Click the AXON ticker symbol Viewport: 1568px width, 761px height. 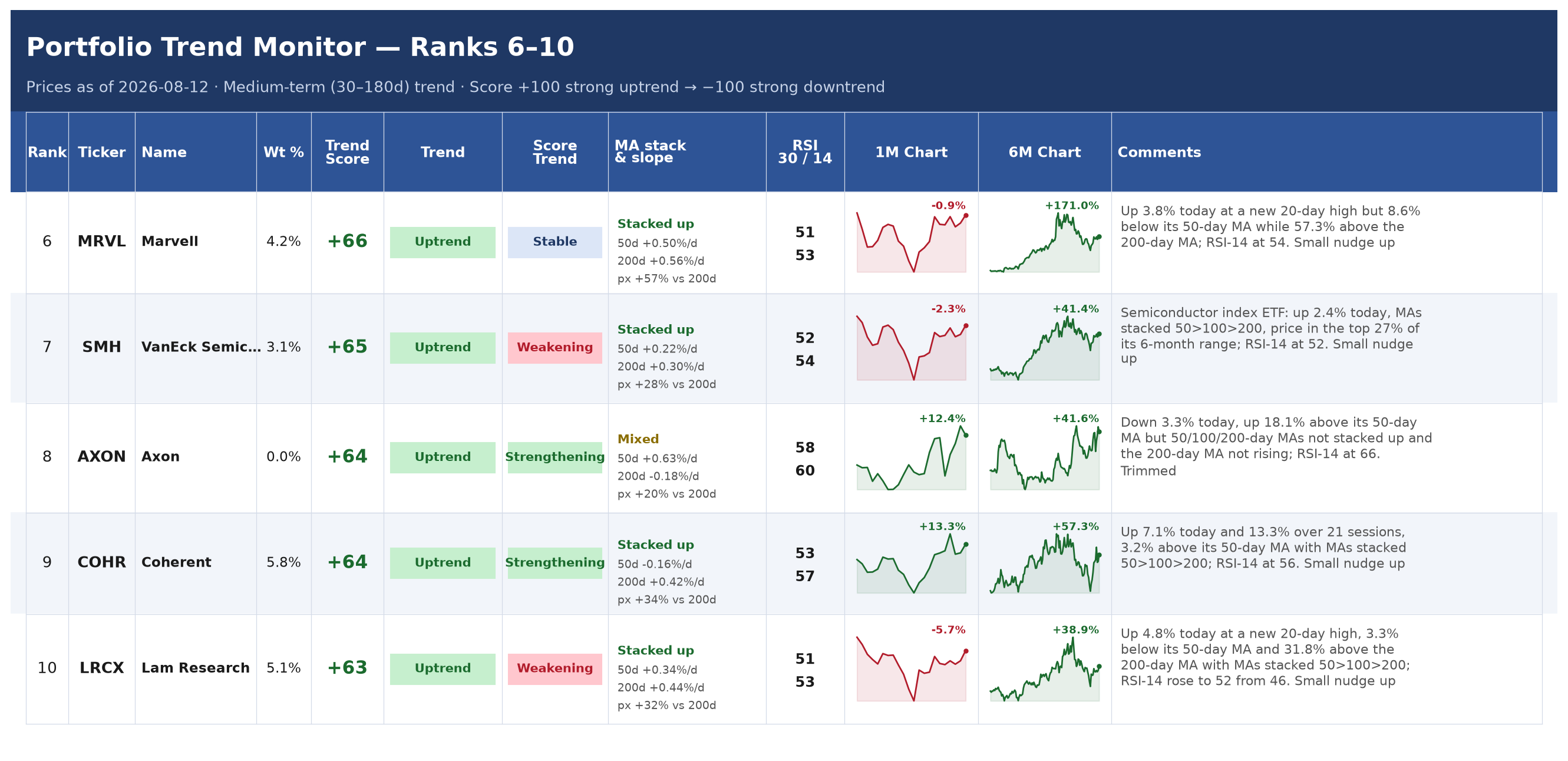point(102,457)
